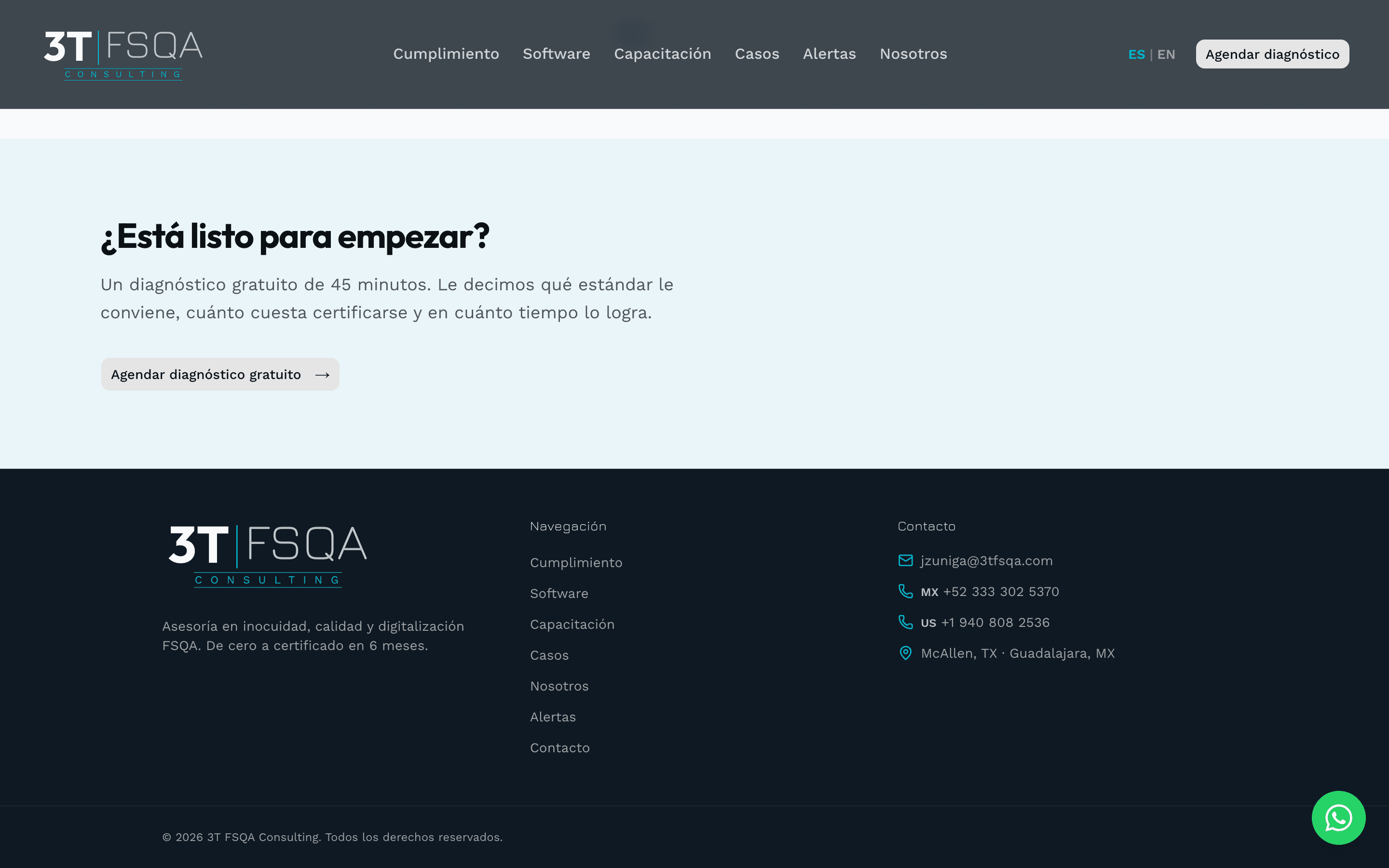Screen dimensions: 1389x868
Task: Open Software in the top navigation
Action: point(556,54)
